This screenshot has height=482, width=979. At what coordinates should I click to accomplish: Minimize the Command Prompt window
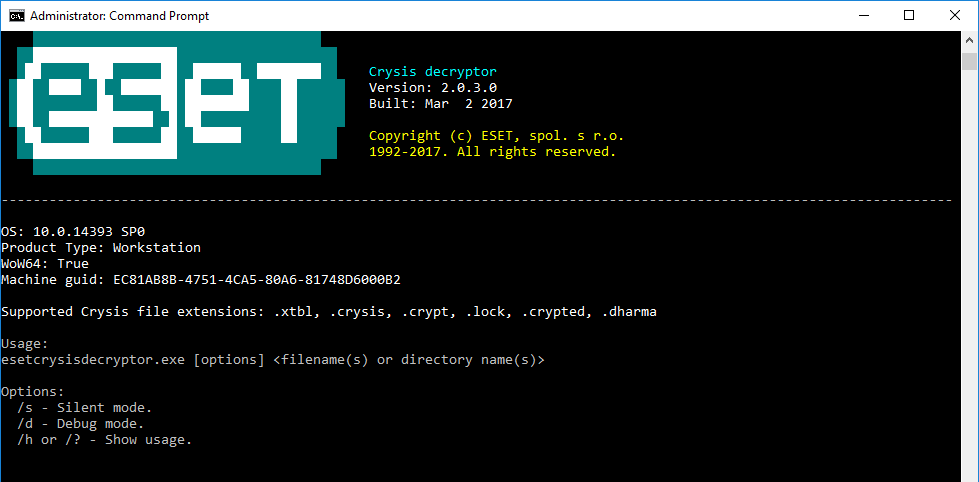pyautogui.click(x=863, y=16)
